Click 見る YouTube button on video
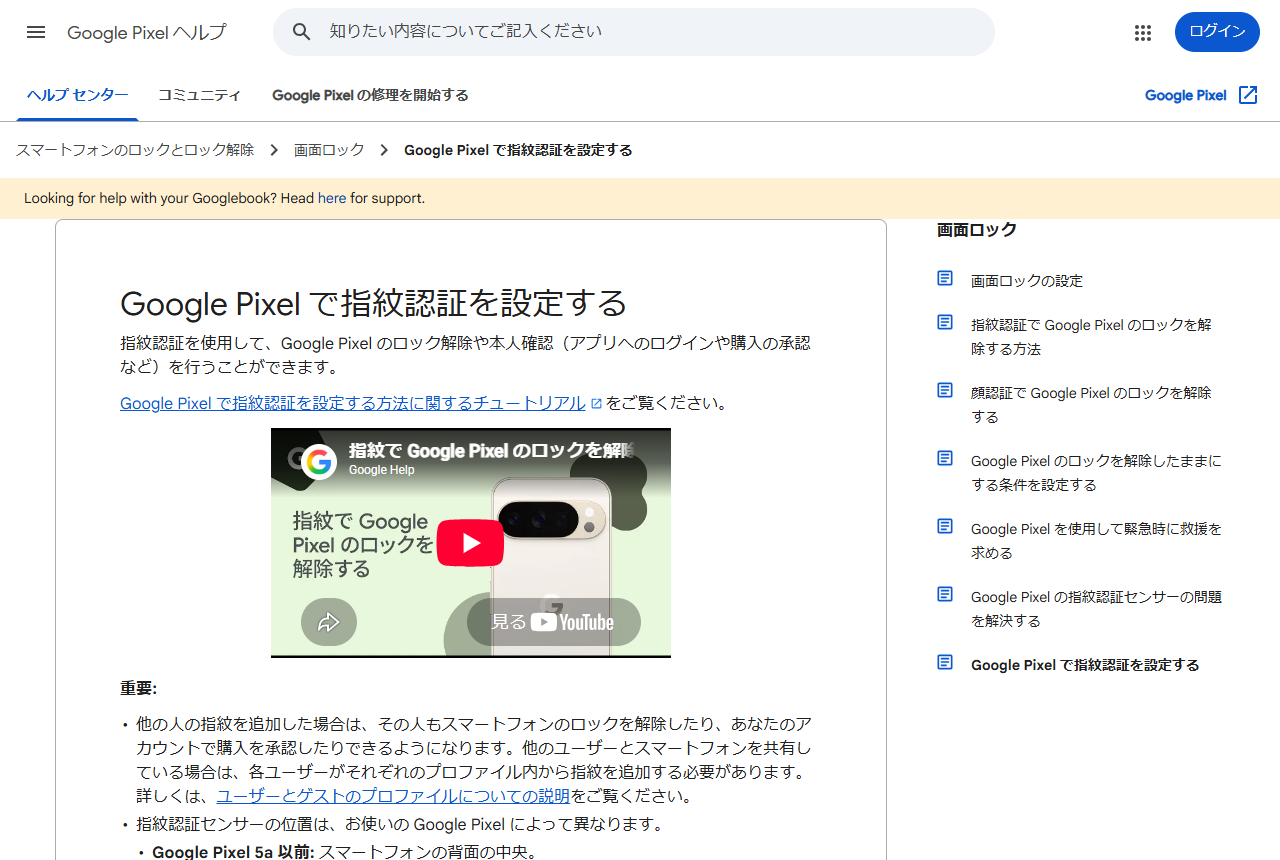The width and height of the screenshot is (1280, 860). click(554, 622)
